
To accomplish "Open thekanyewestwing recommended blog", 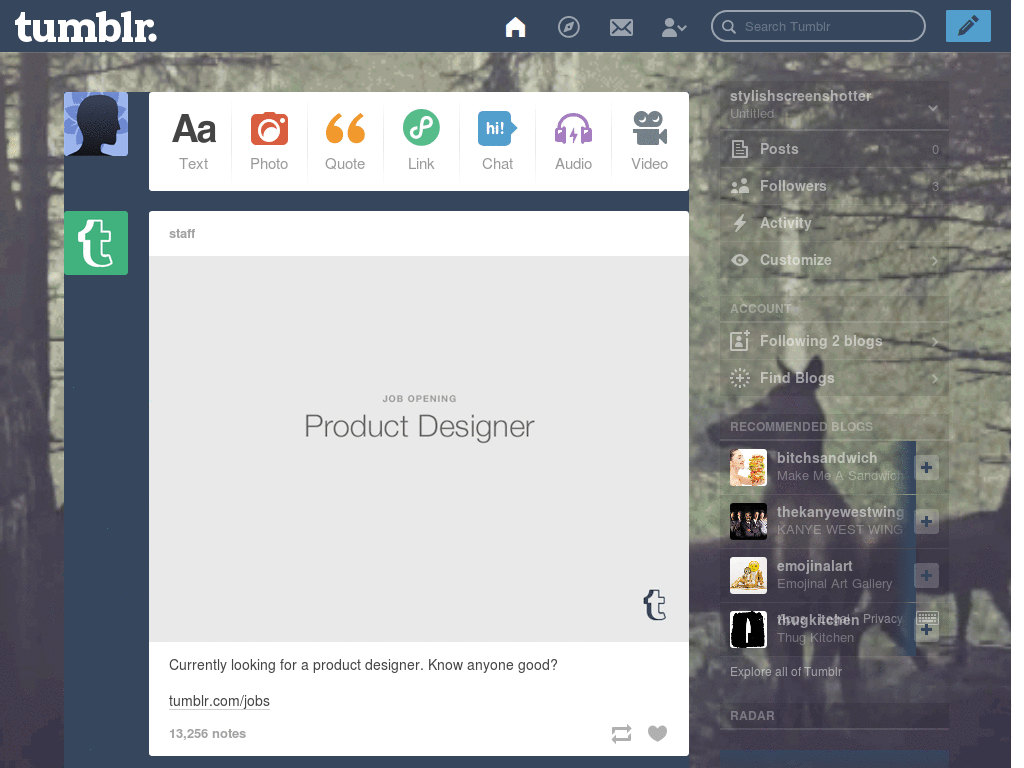I will [x=840, y=512].
